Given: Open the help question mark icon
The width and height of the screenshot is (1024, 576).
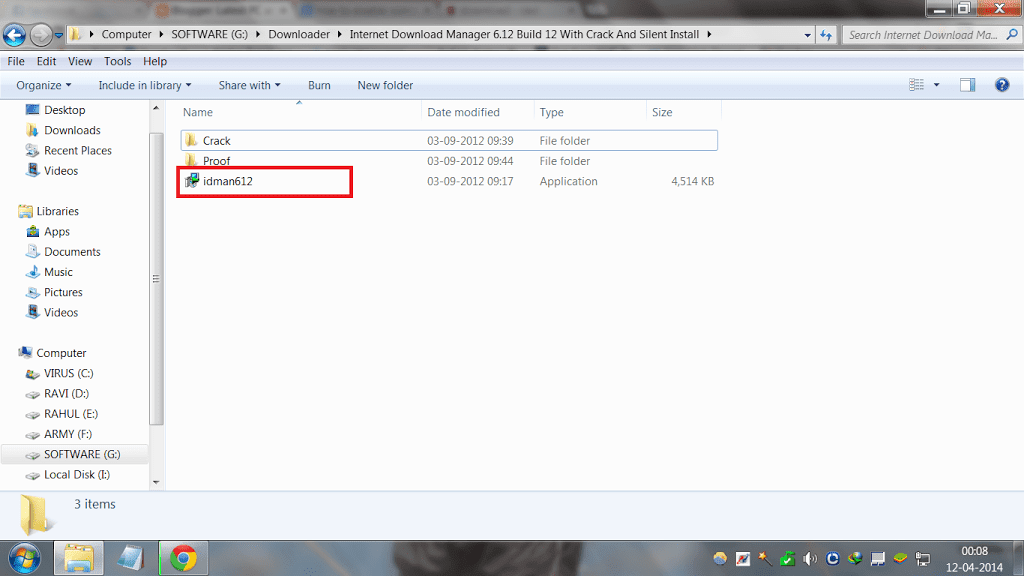Looking at the screenshot, I should point(1002,85).
